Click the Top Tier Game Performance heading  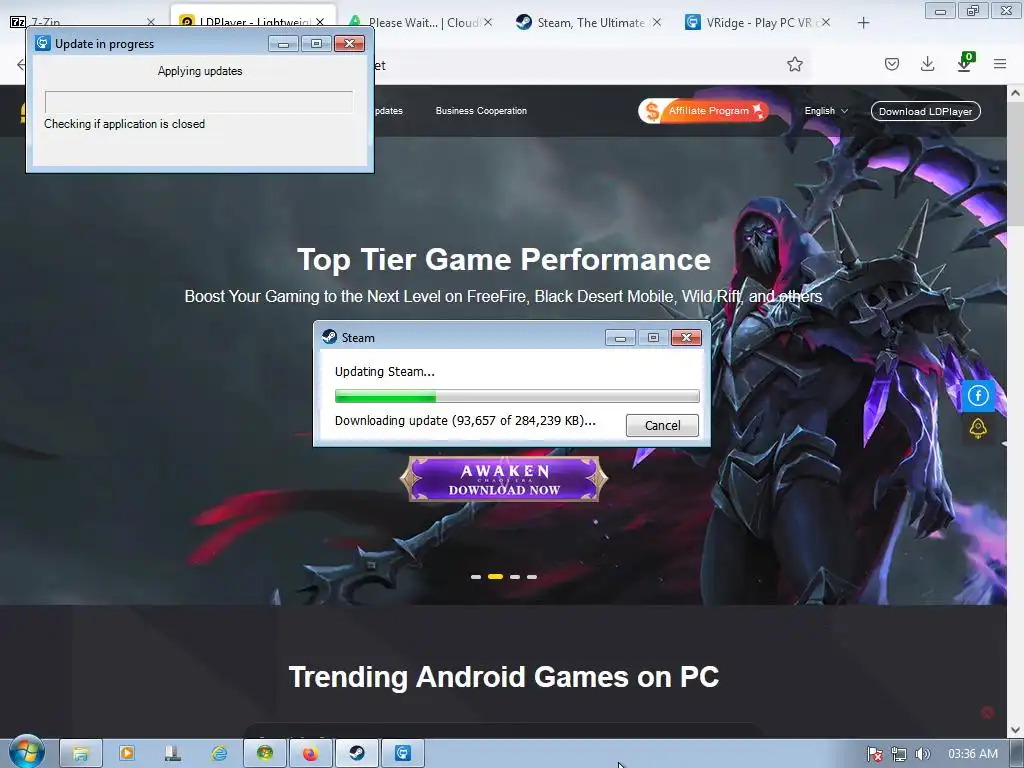[x=504, y=259]
